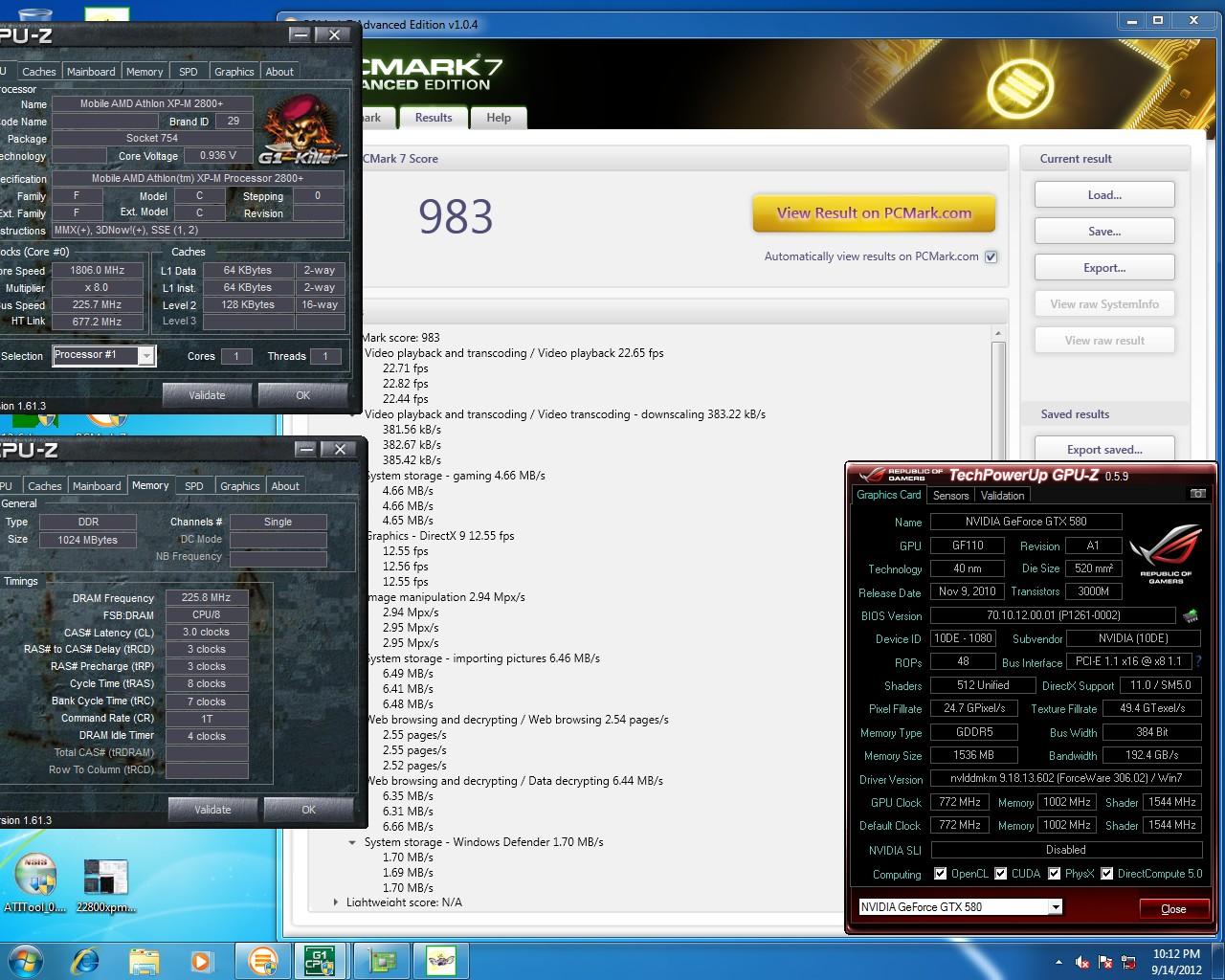The width and height of the screenshot is (1225, 980).
Task: Open the GPU selection dropdown in GPU-Z
Action: [x=1056, y=906]
